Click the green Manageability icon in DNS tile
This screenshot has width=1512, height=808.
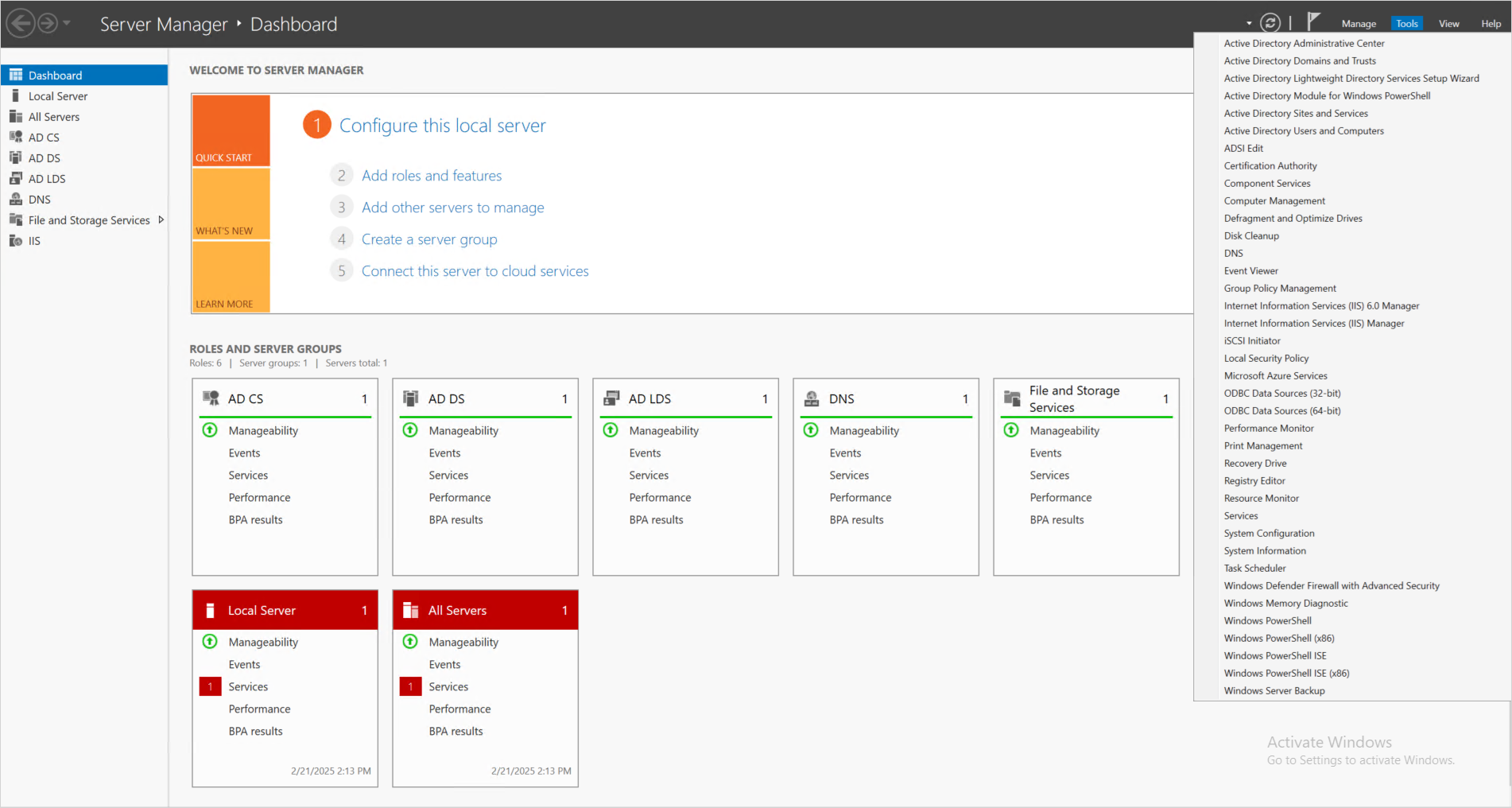tap(811, 430)
